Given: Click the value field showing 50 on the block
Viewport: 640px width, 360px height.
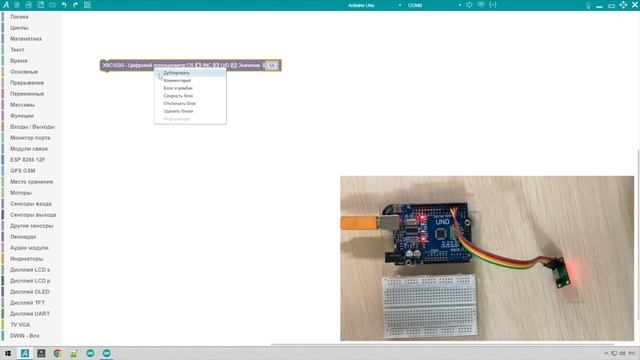Looking at the screenshot, I should point(271,65).
